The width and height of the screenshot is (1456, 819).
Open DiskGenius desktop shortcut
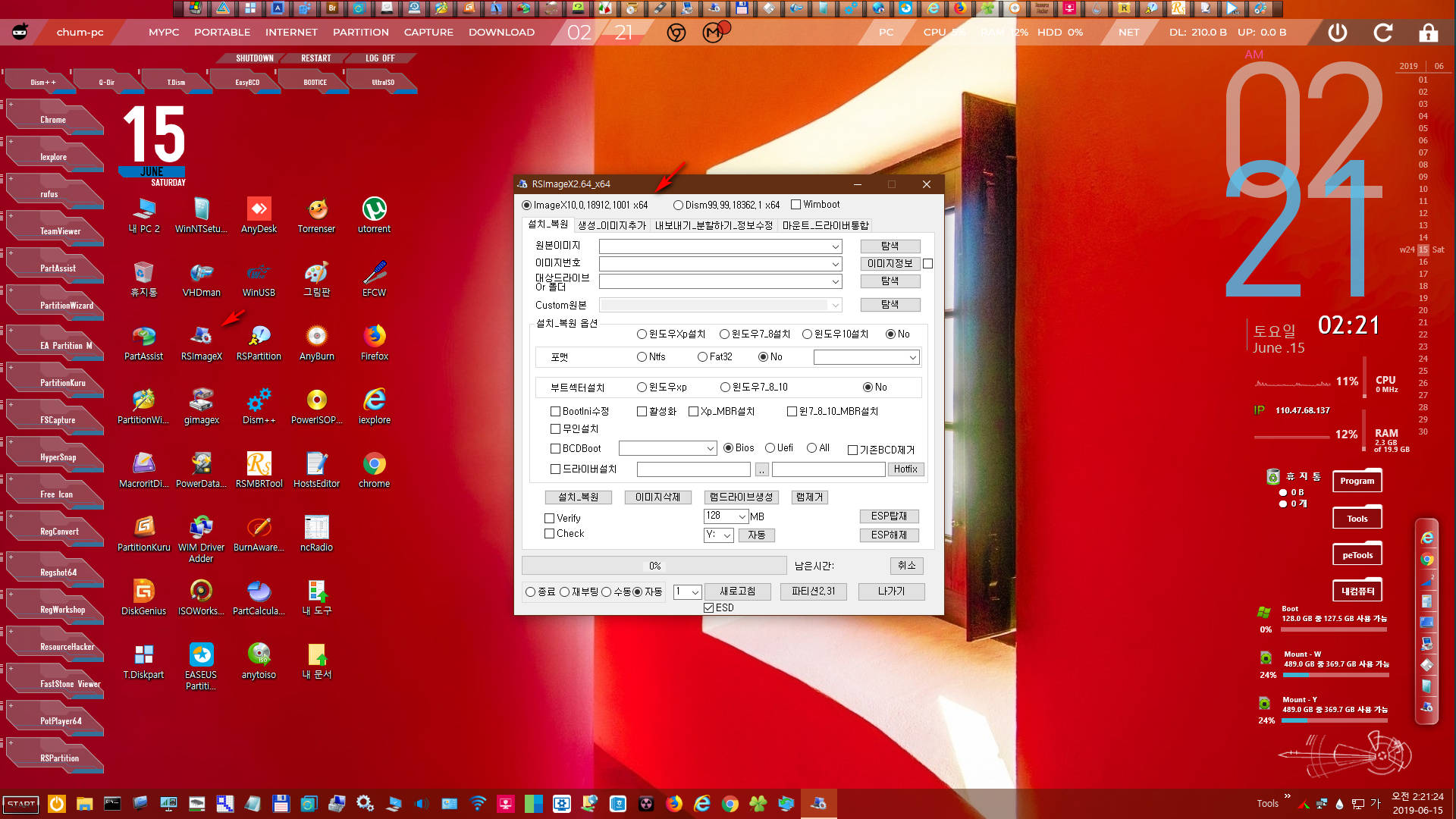pos(143,597)
